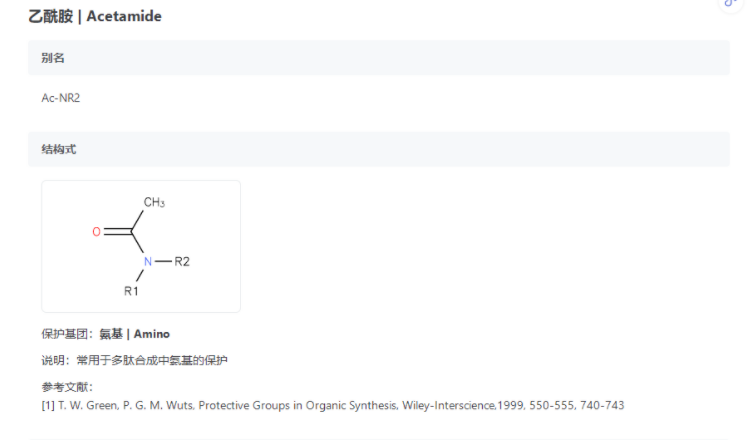Click the CH3 group in the structure
Image resolution: width=749 pixels, height=444 pixels.
(x=154, y=202)
